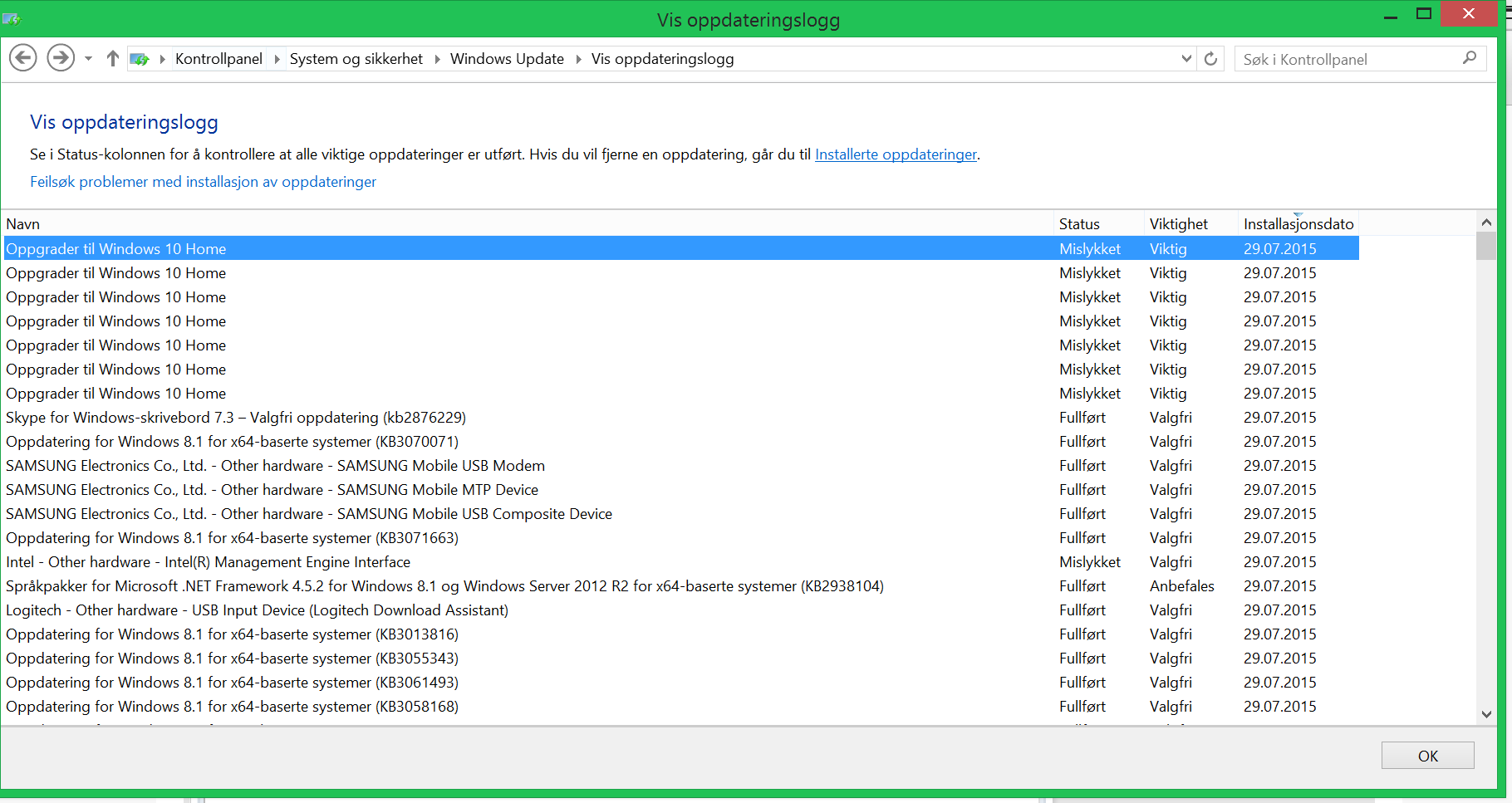Select Skype for Windows-skrivebord 7.3 update row
Image resolution: width=1512 pixels, height=803 pixels.
[681, 417]
